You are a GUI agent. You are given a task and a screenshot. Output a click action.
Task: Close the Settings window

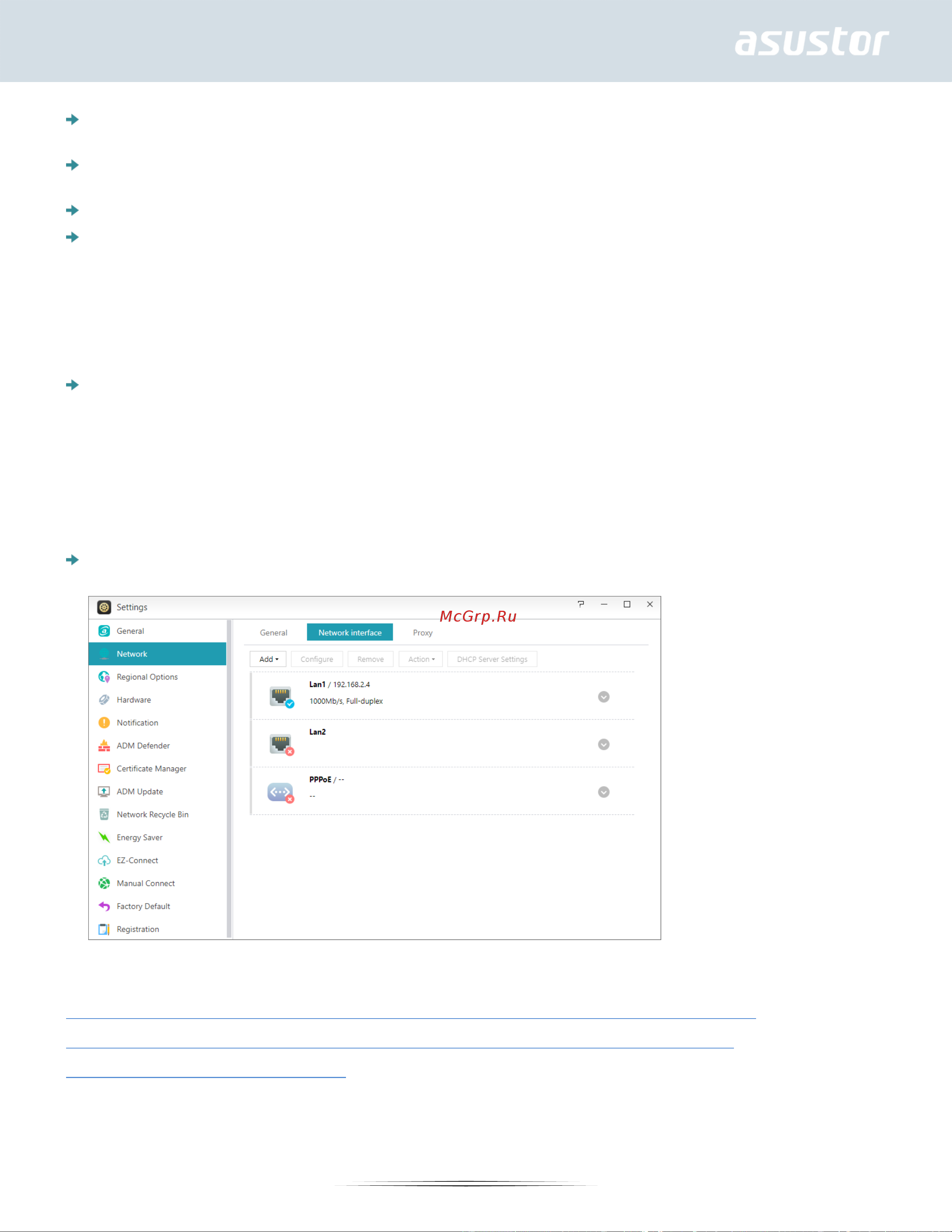(650, 604)
